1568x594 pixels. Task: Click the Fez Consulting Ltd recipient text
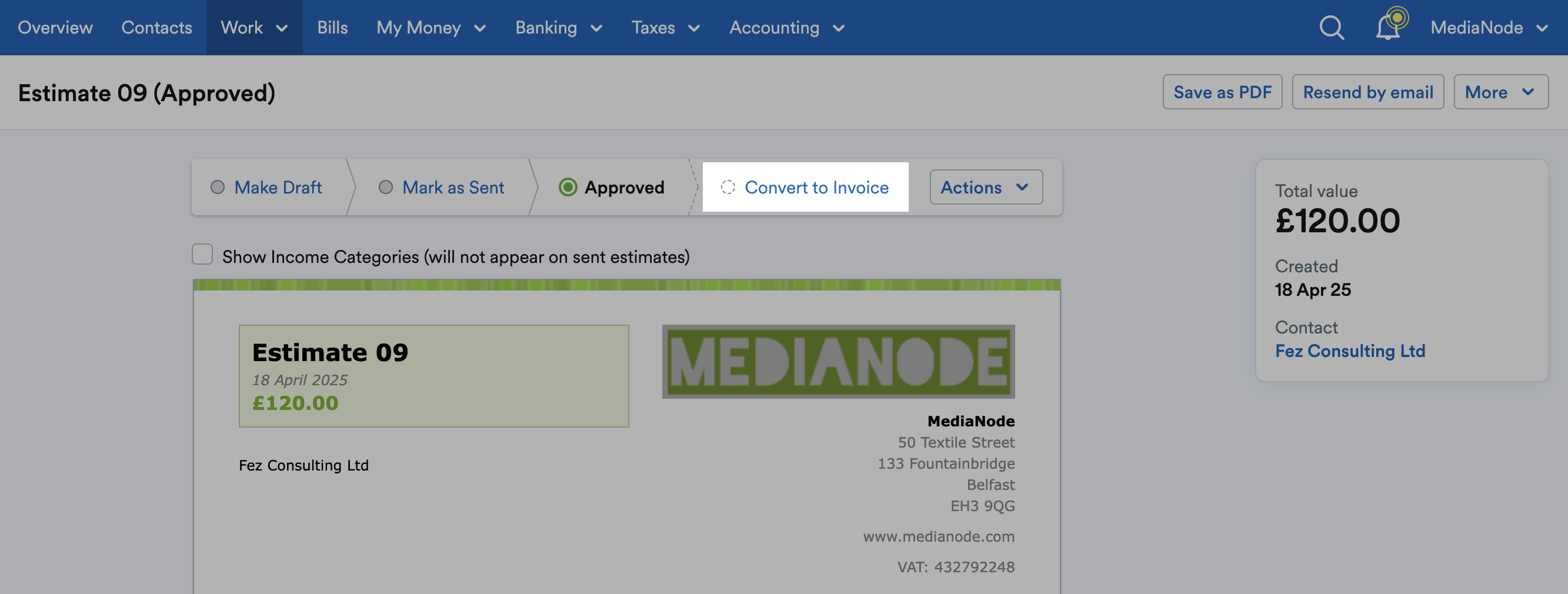[x=303, y=465]
